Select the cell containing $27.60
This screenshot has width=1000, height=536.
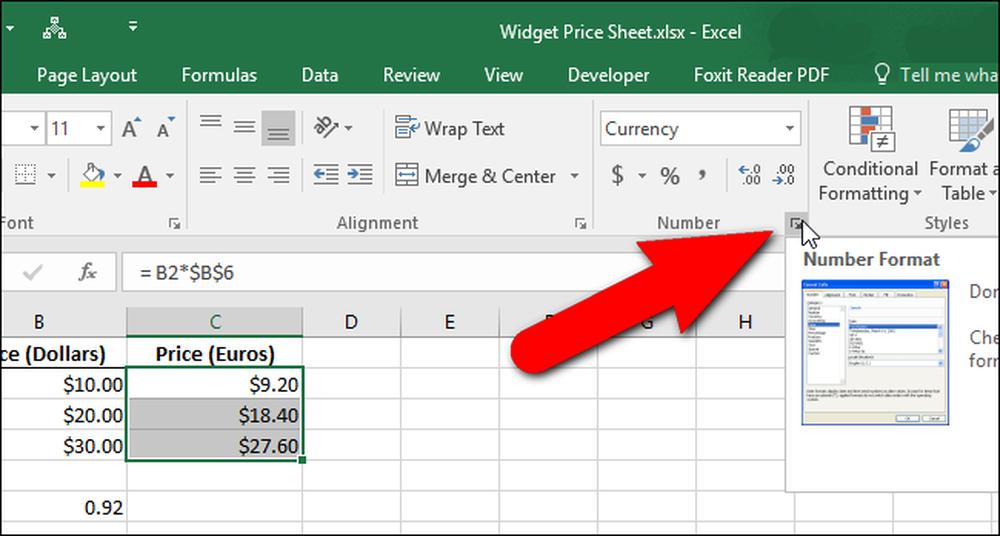[214, 445]
